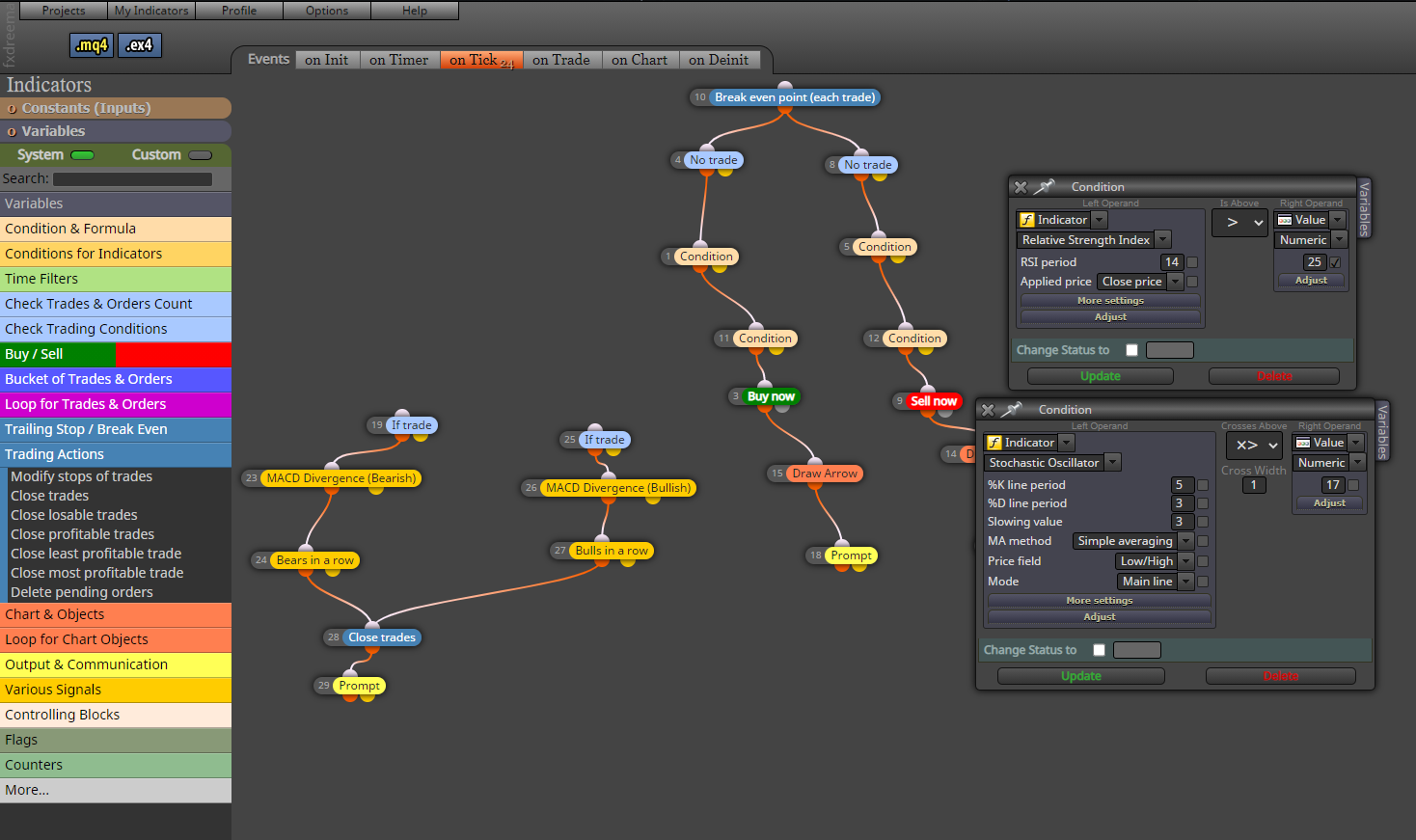Image resolution: width=1416 pixels, height=840 pixels.
Task: Close the Stochastic Condition panel with X
Action: point(988,410)
